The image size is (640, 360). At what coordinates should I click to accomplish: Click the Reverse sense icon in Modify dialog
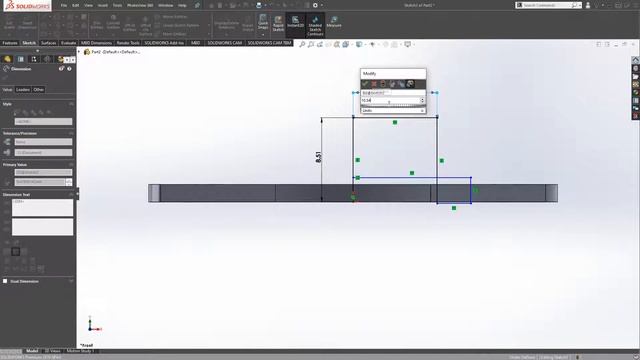click(x=392, y=84)
